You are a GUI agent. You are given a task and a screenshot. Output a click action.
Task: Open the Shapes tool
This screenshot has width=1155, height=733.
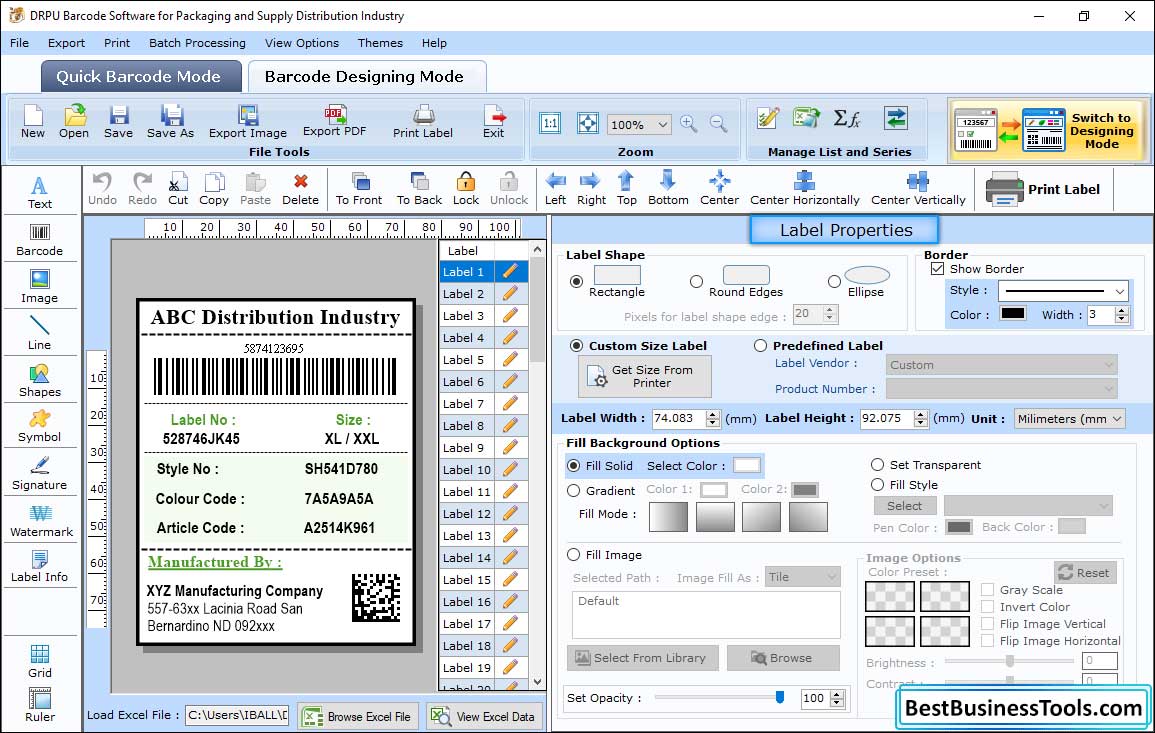pos(40,380)
